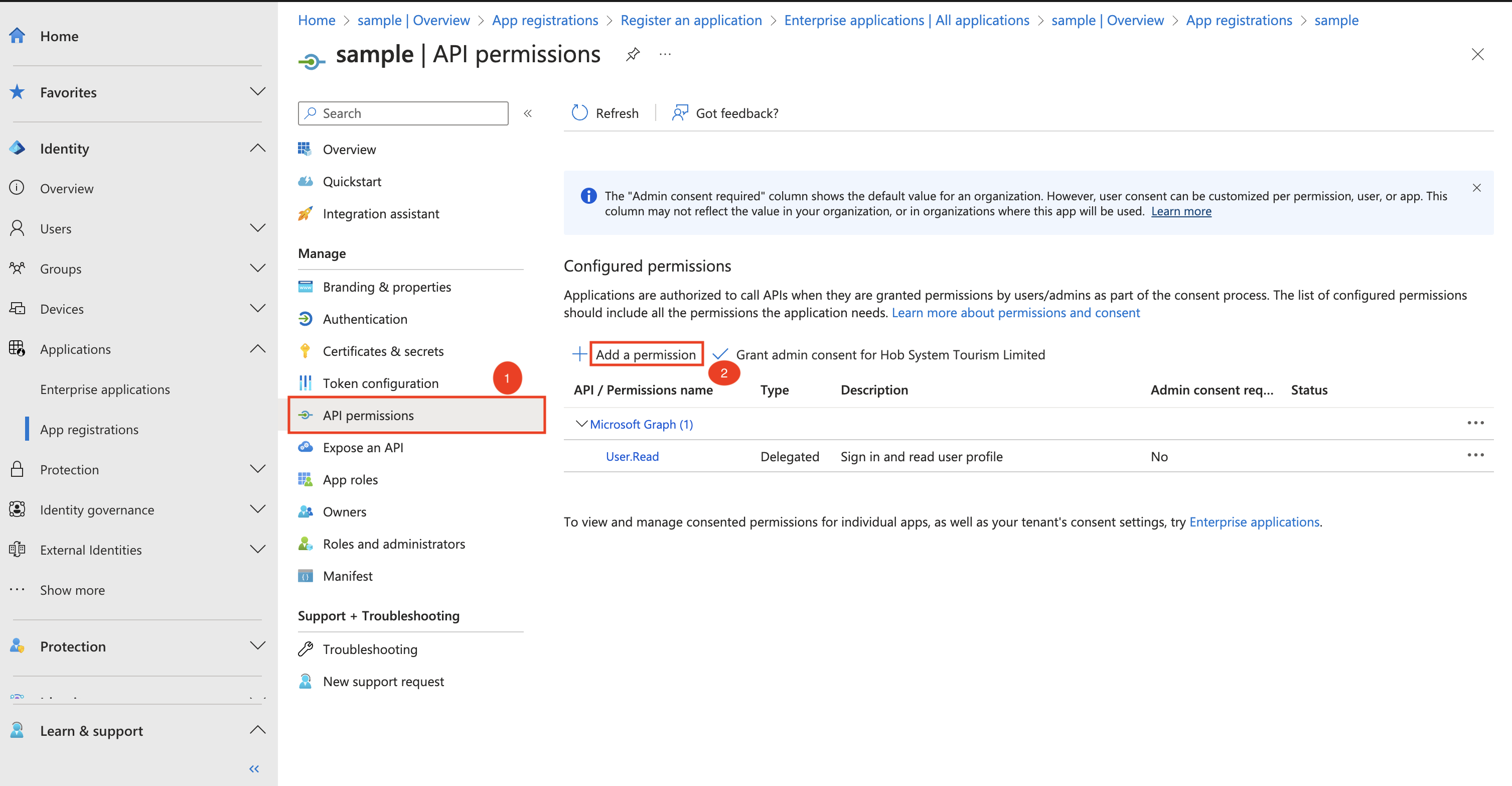Open ellipsis menu for User.Read row
This screenshot has height=786, width=1512.
pyautogui.click(x=1475, y=455)
